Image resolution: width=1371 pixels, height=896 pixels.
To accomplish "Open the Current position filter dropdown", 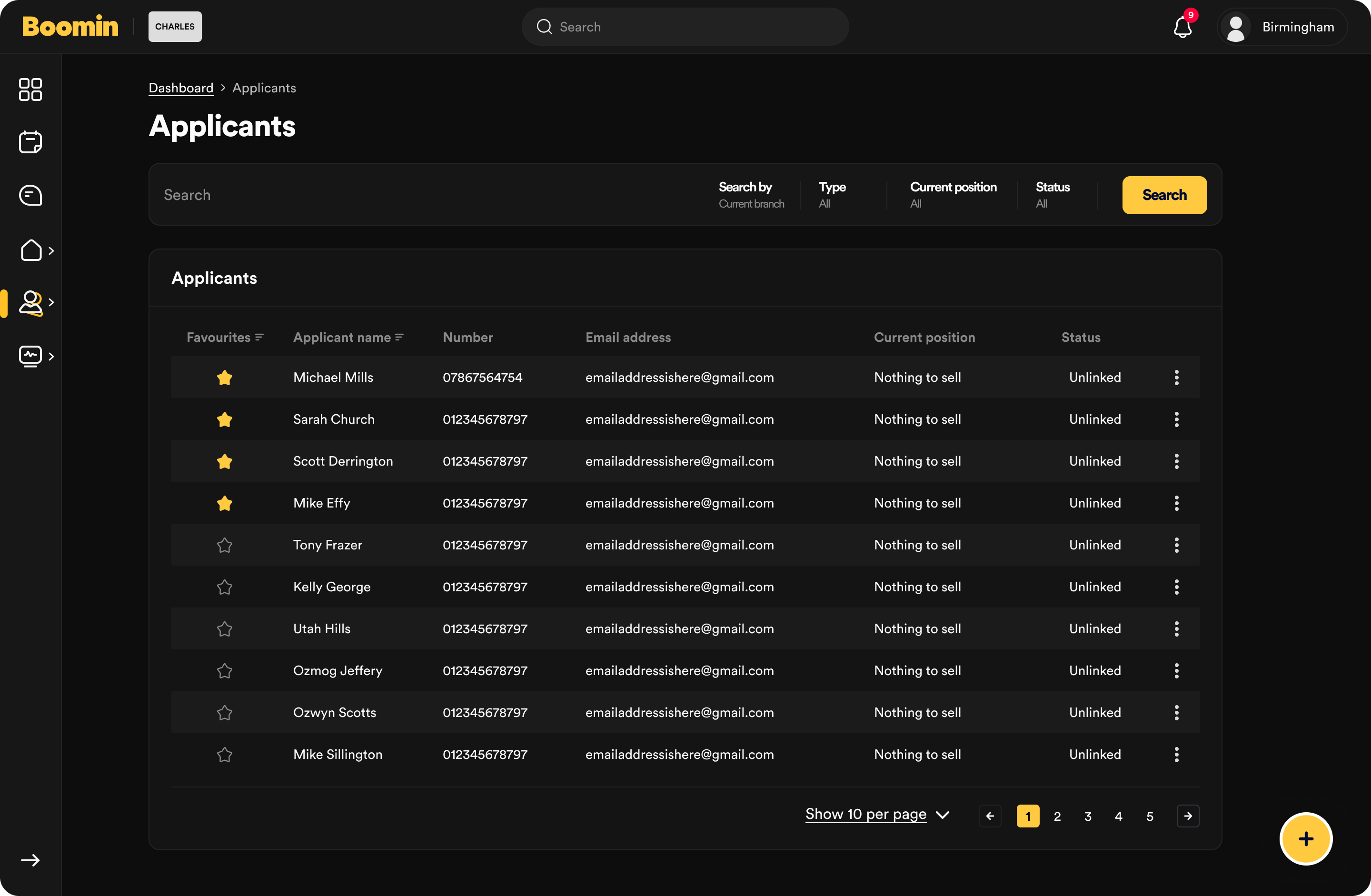I will 954,195.
